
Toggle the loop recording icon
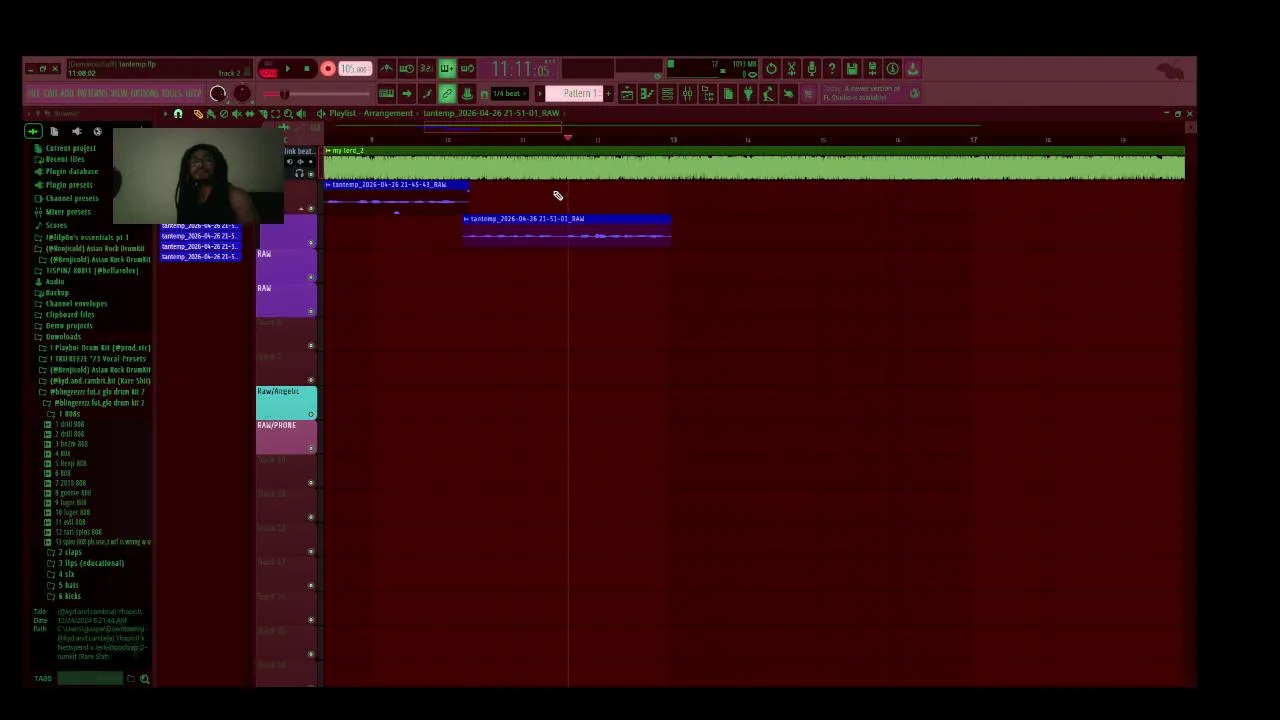[466, 69]
